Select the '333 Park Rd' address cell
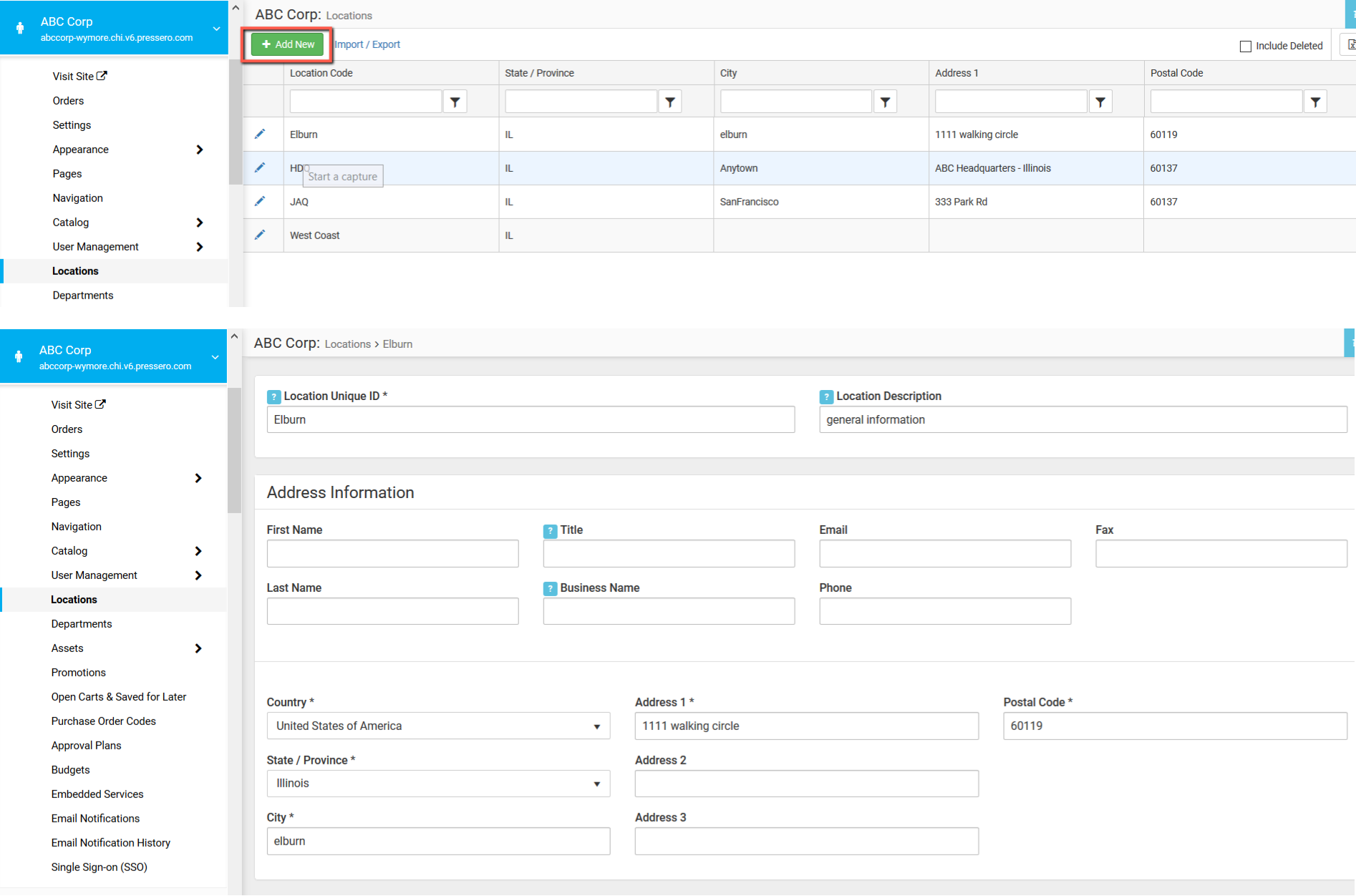 pyautogui.click(x=1036, y=202)
